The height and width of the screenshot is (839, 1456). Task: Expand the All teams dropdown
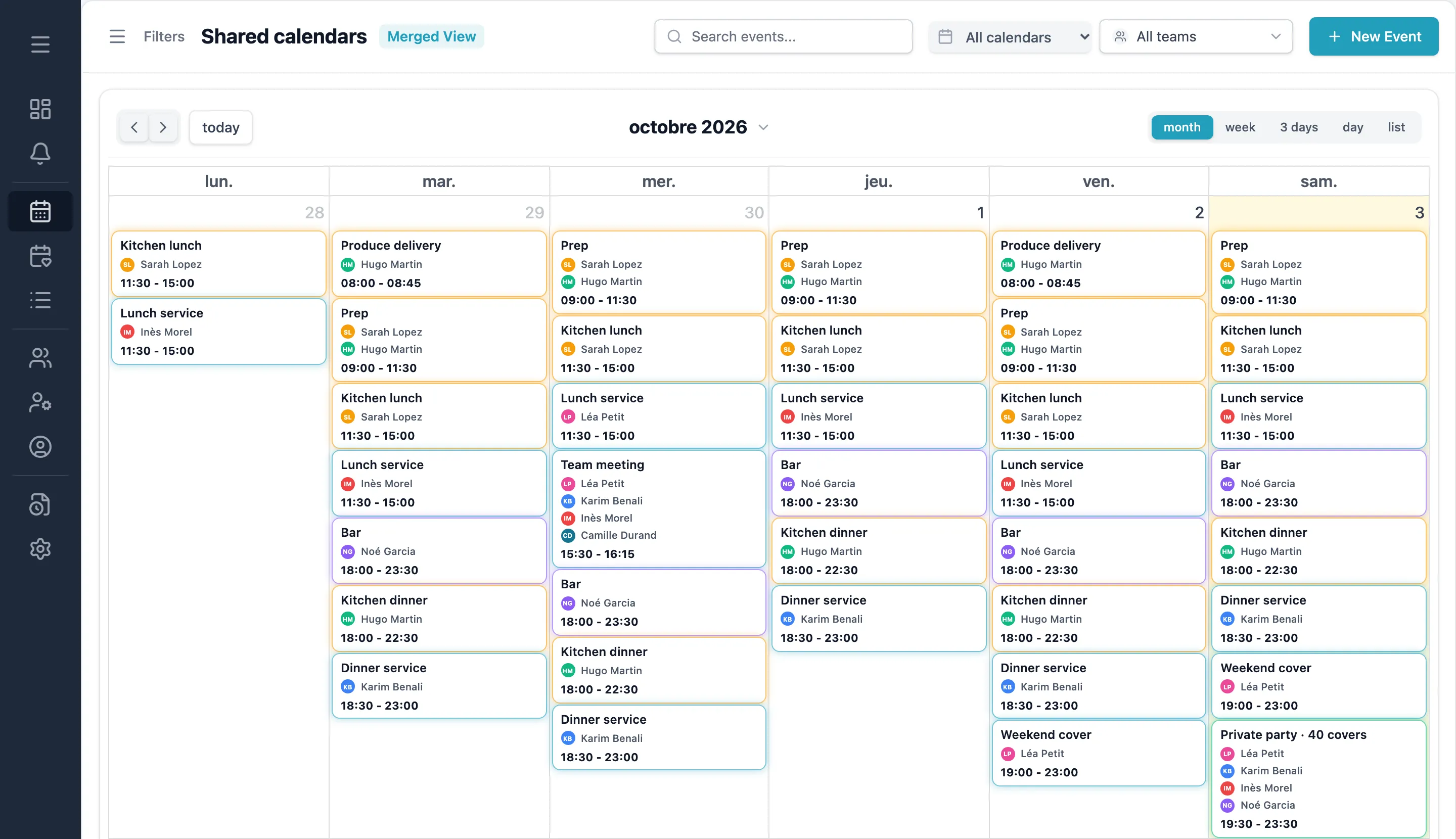pyautogui.click(x=1196, y=36)
